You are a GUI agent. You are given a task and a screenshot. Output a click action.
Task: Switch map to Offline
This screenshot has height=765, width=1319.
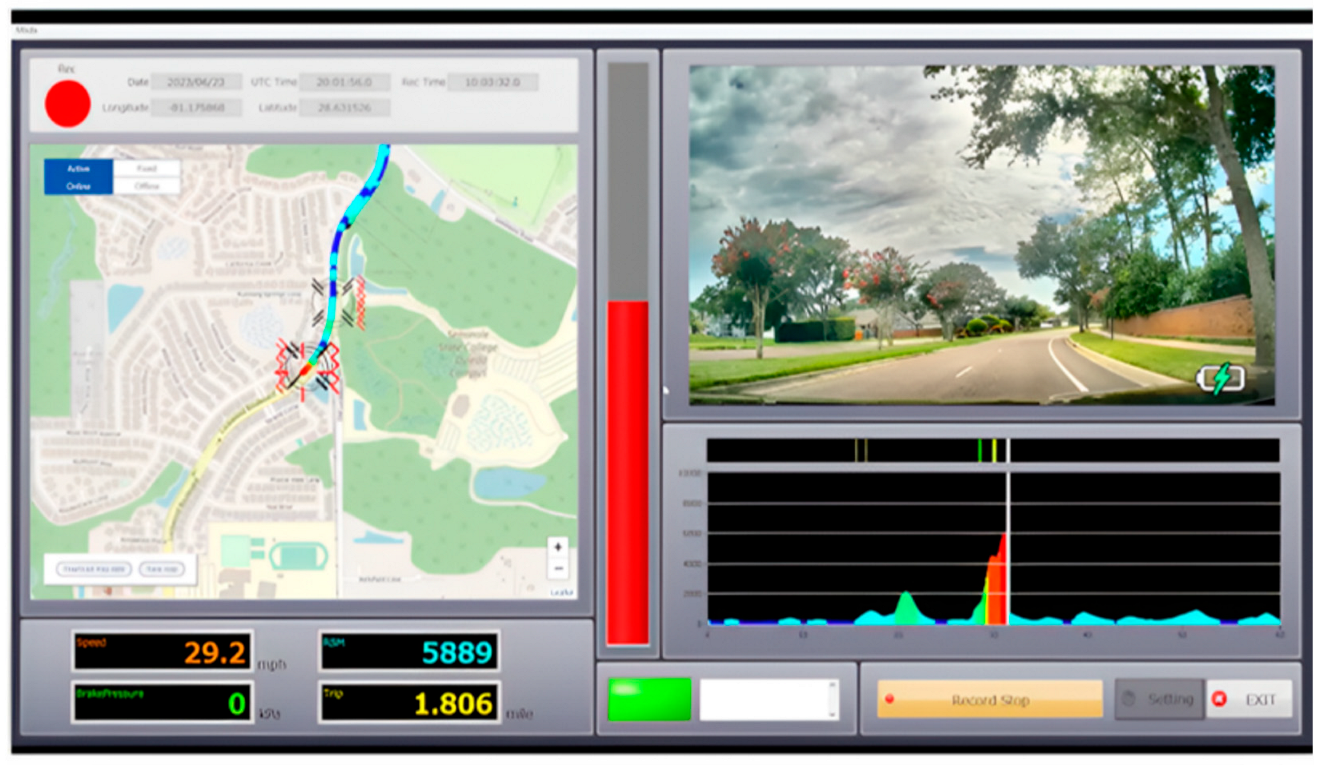(x=147, y=186)
